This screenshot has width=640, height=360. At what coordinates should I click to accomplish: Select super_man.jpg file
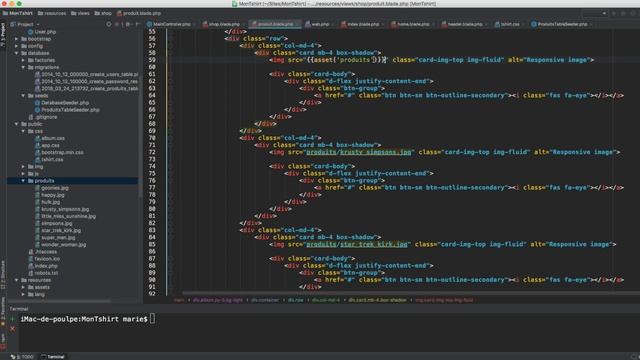(x=55, y=238)
